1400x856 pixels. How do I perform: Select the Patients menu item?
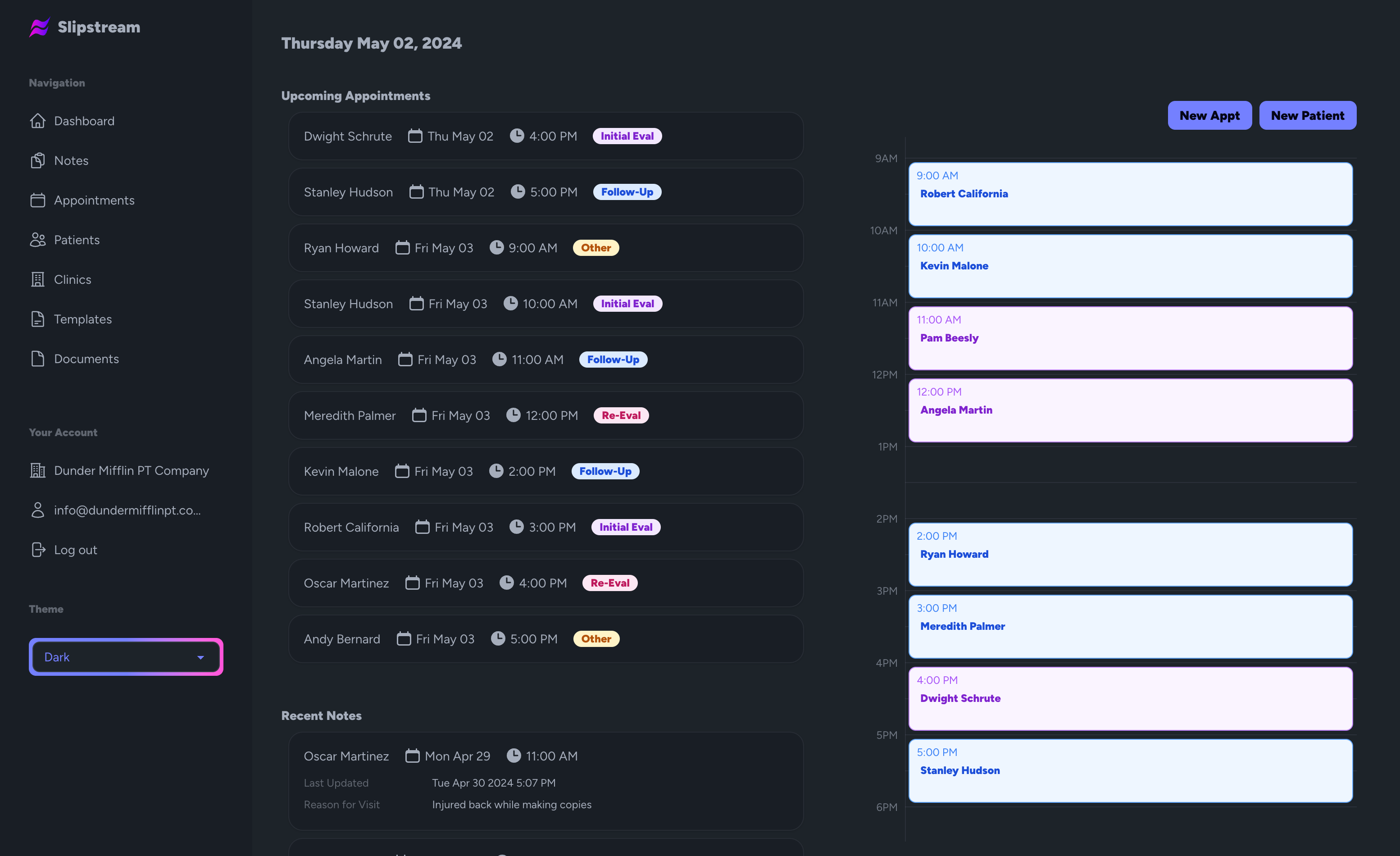[77, 239]
